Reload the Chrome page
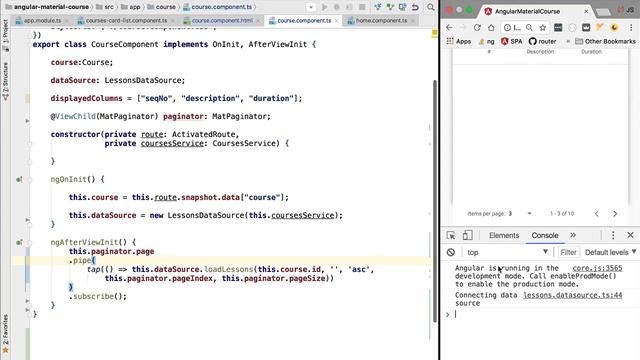Image resolution: width=640 pixels, height=360 pixels. 477,27
